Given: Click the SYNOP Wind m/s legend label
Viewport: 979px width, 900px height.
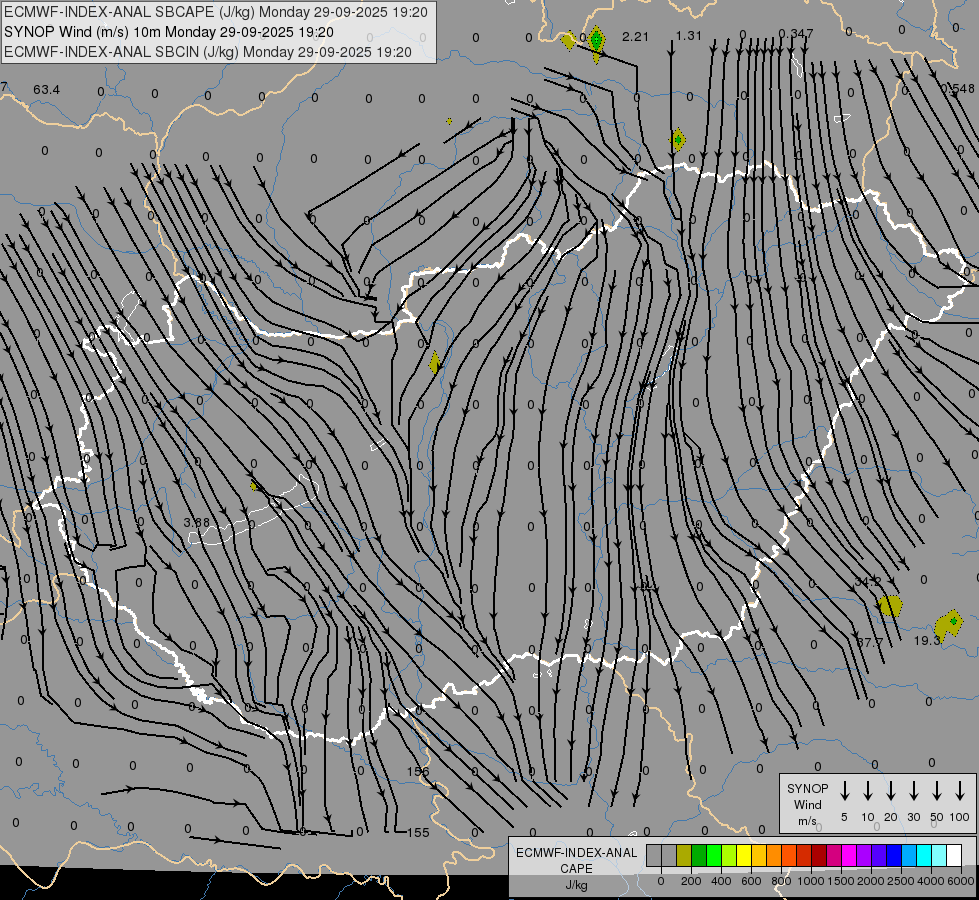Looking at the screenshot, I should coord(807,804).
